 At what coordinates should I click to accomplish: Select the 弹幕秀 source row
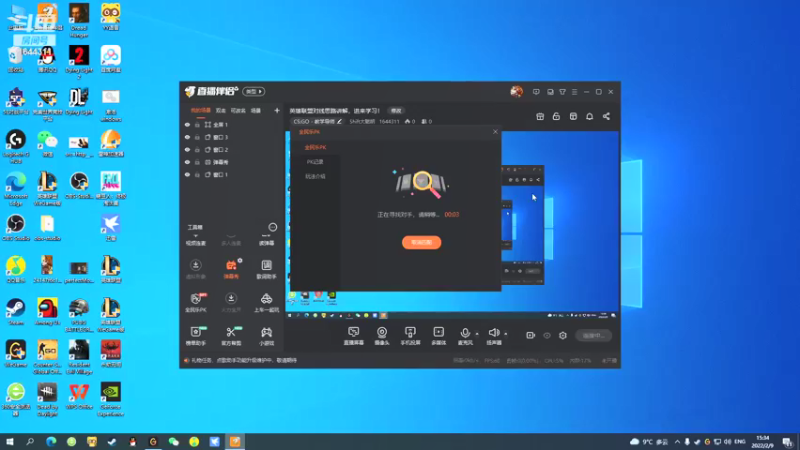[232, 162]
